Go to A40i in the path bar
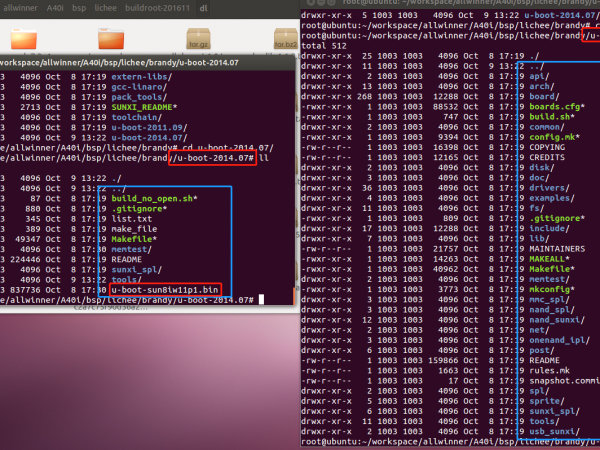This screenshot has width=600, height=450. coord(56,6)
